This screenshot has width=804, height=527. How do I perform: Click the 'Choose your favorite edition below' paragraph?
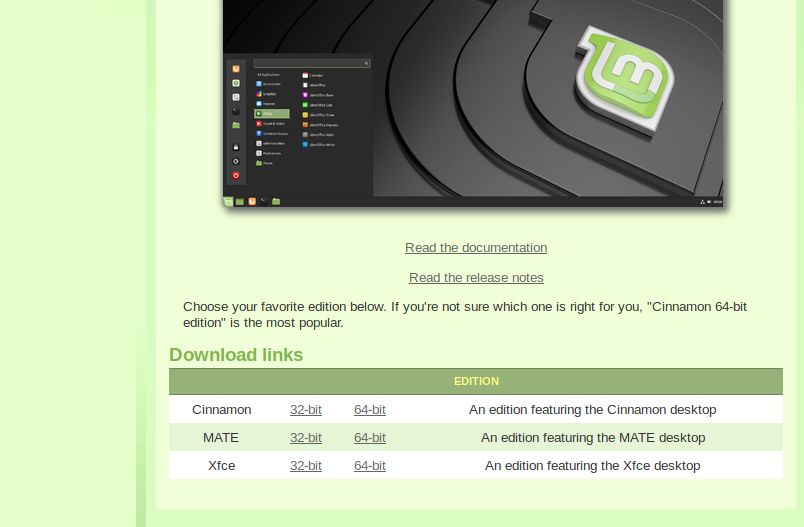[x=465, y=315]
